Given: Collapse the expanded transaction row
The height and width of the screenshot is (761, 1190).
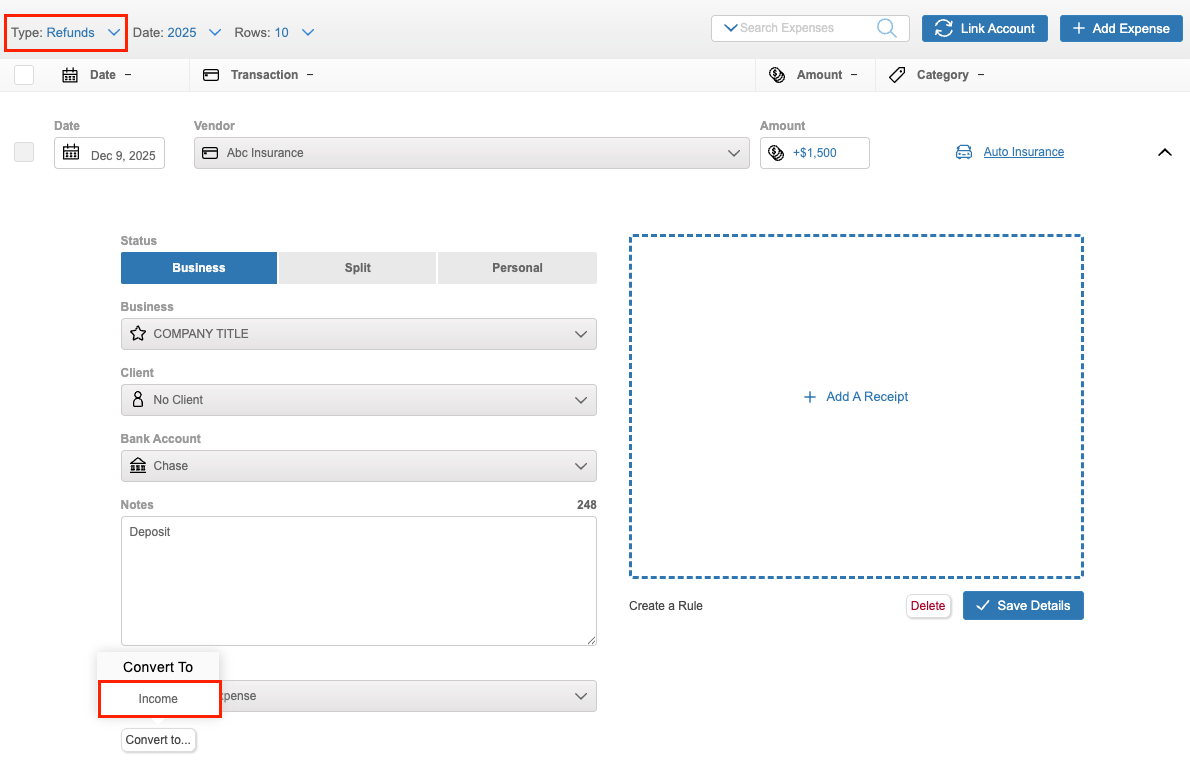Looking at the screenshot, I should (1164, 152).
